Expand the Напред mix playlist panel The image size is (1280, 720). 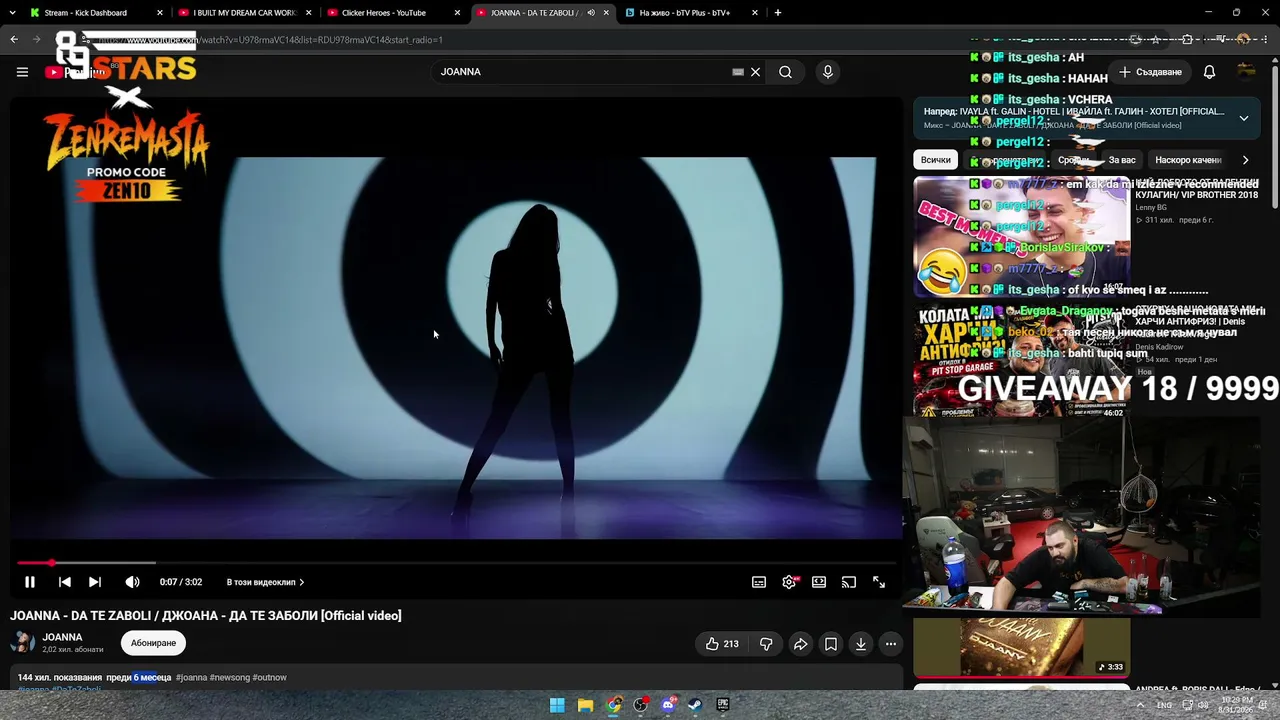1244,118
